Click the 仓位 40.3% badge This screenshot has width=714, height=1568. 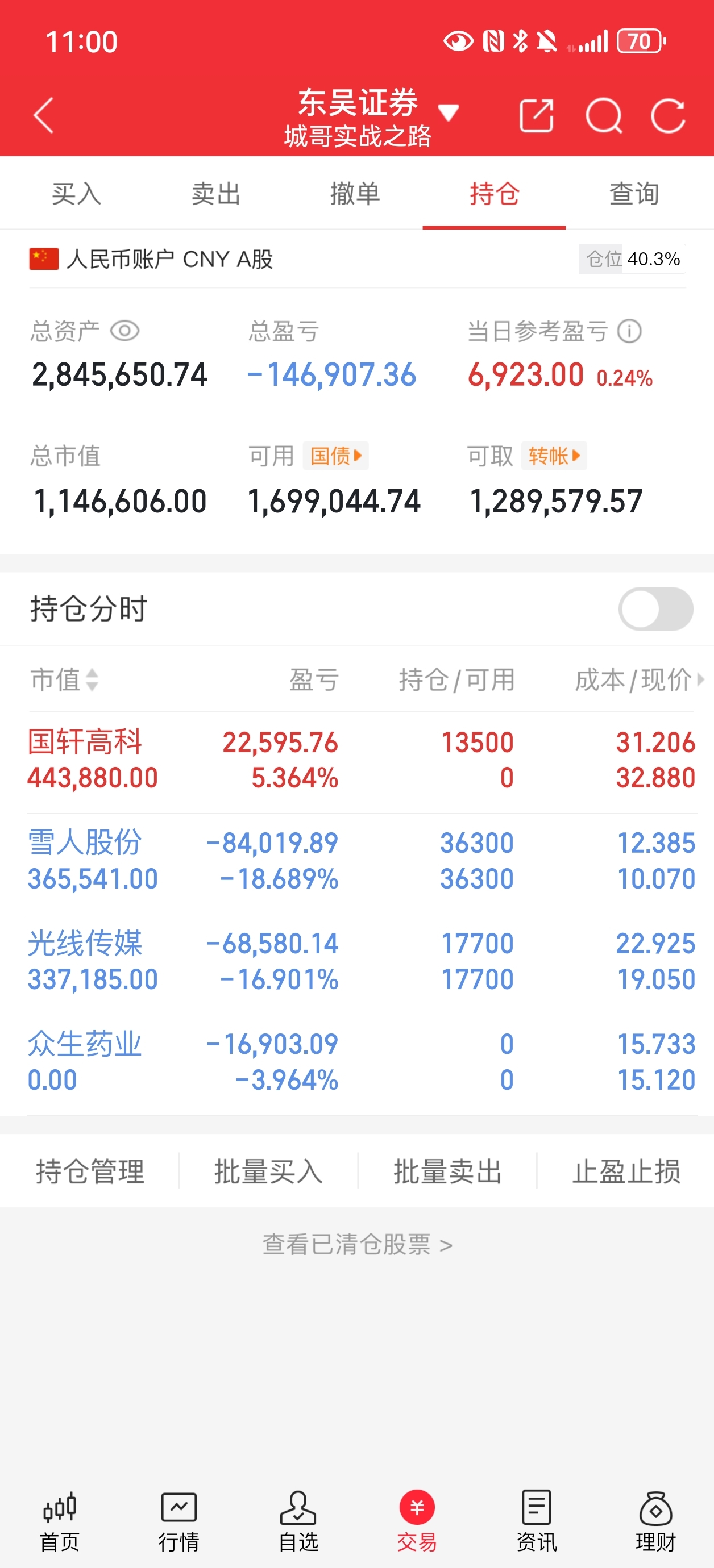632,258
